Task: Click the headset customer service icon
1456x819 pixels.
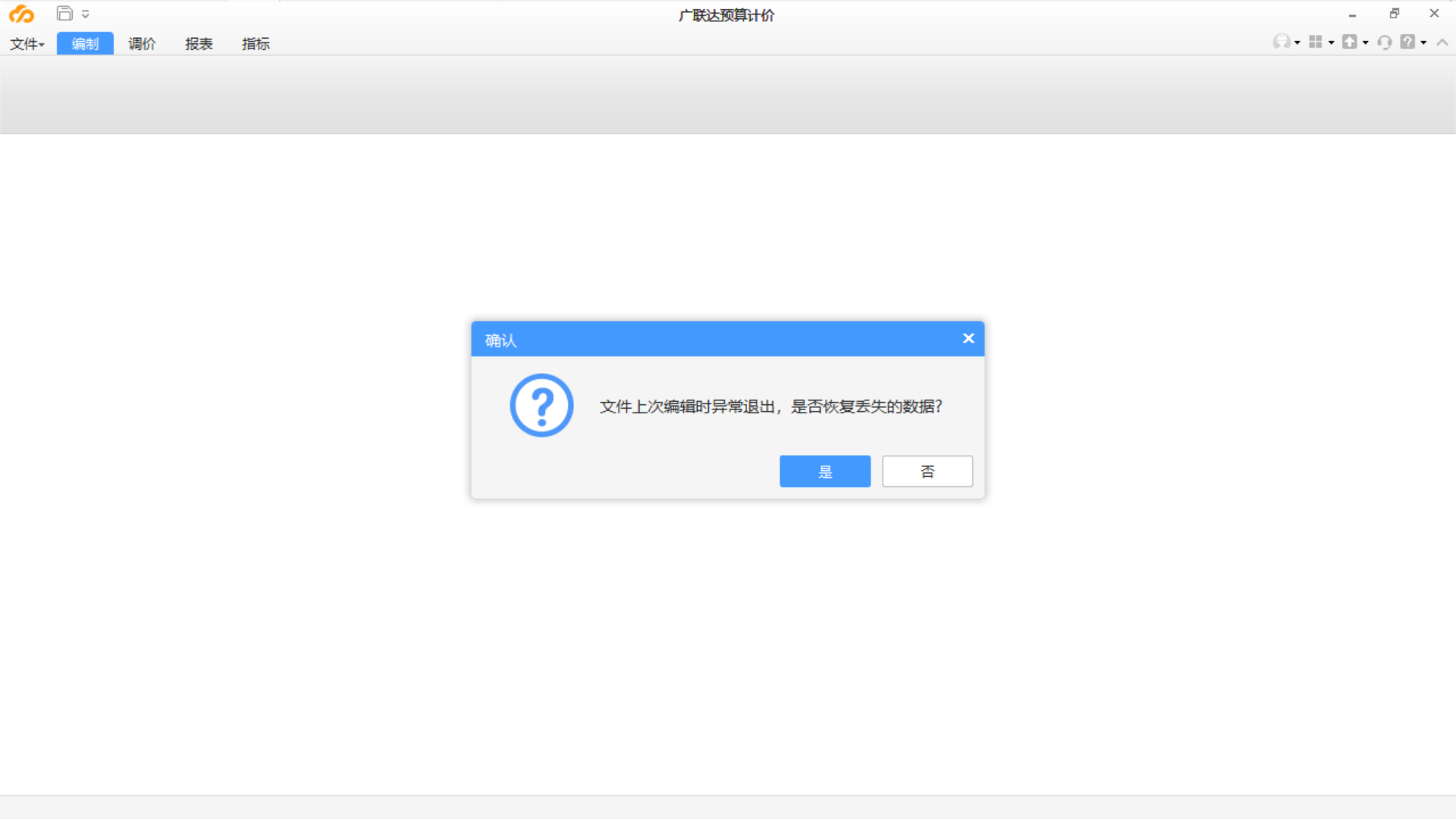Action: 1385,42
